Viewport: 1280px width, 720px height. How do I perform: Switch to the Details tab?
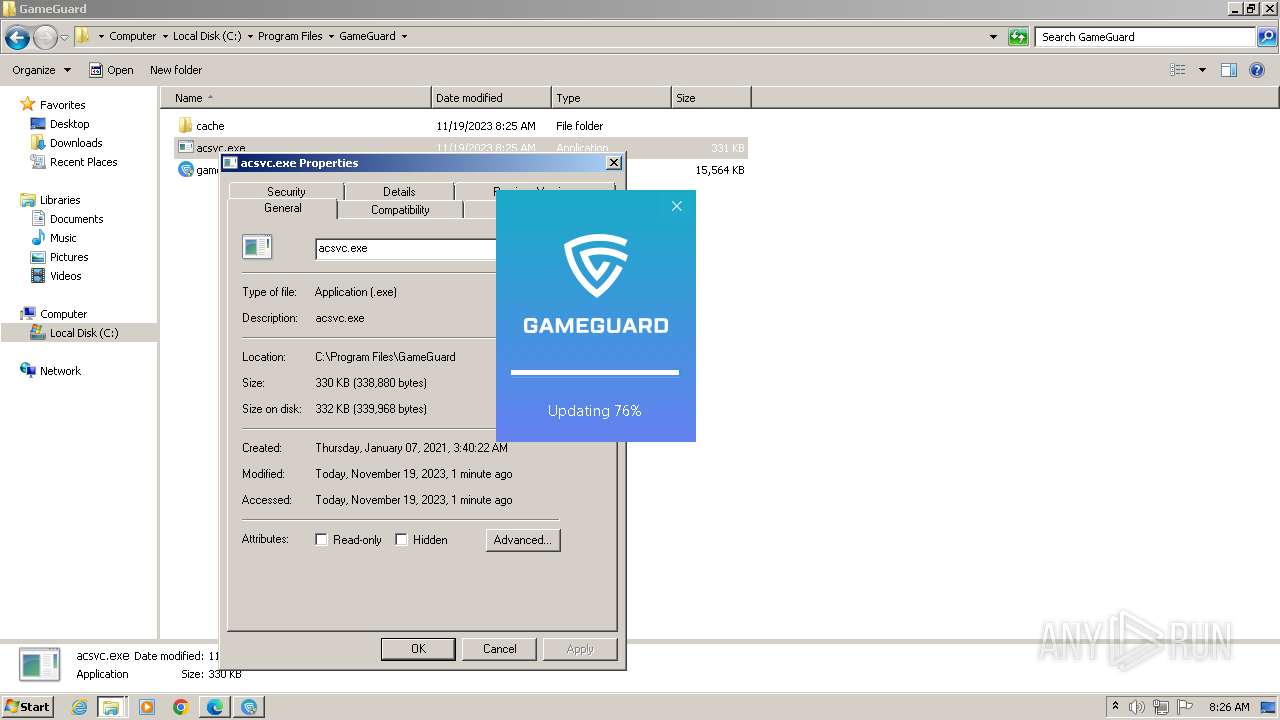tap(399, 191)
